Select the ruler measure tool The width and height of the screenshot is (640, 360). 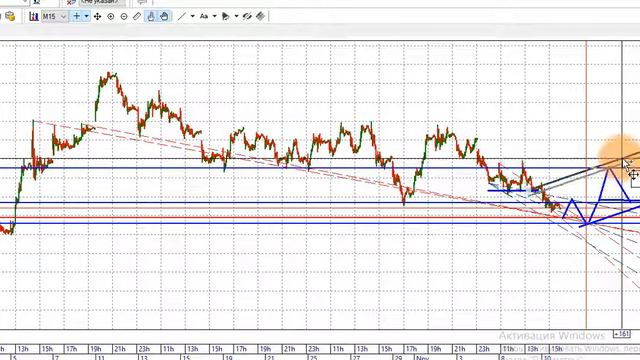tap(137, 16)
